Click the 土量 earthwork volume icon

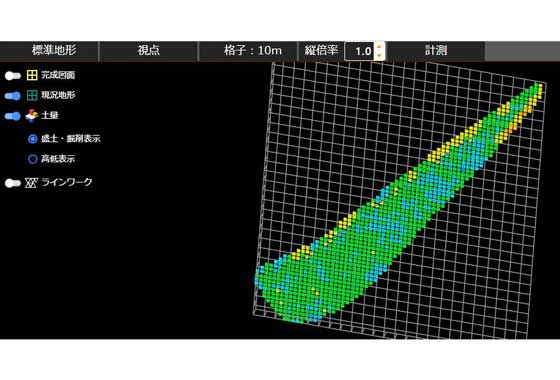coord(32,115)
